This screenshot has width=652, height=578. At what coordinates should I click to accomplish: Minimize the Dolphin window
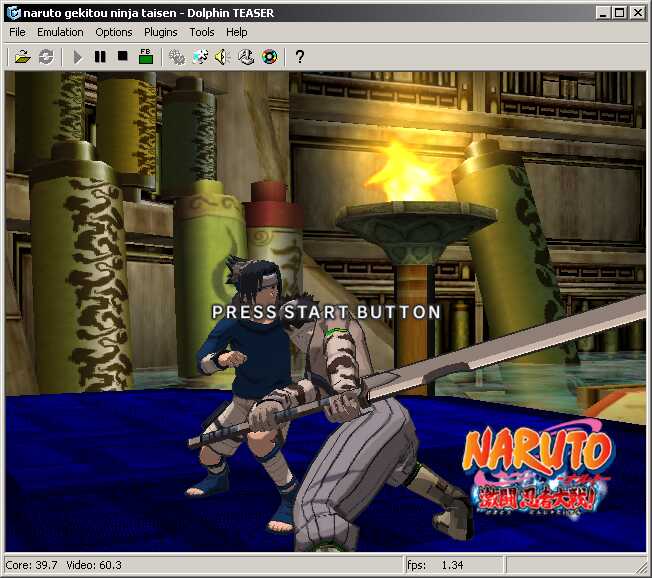point(603,13)
